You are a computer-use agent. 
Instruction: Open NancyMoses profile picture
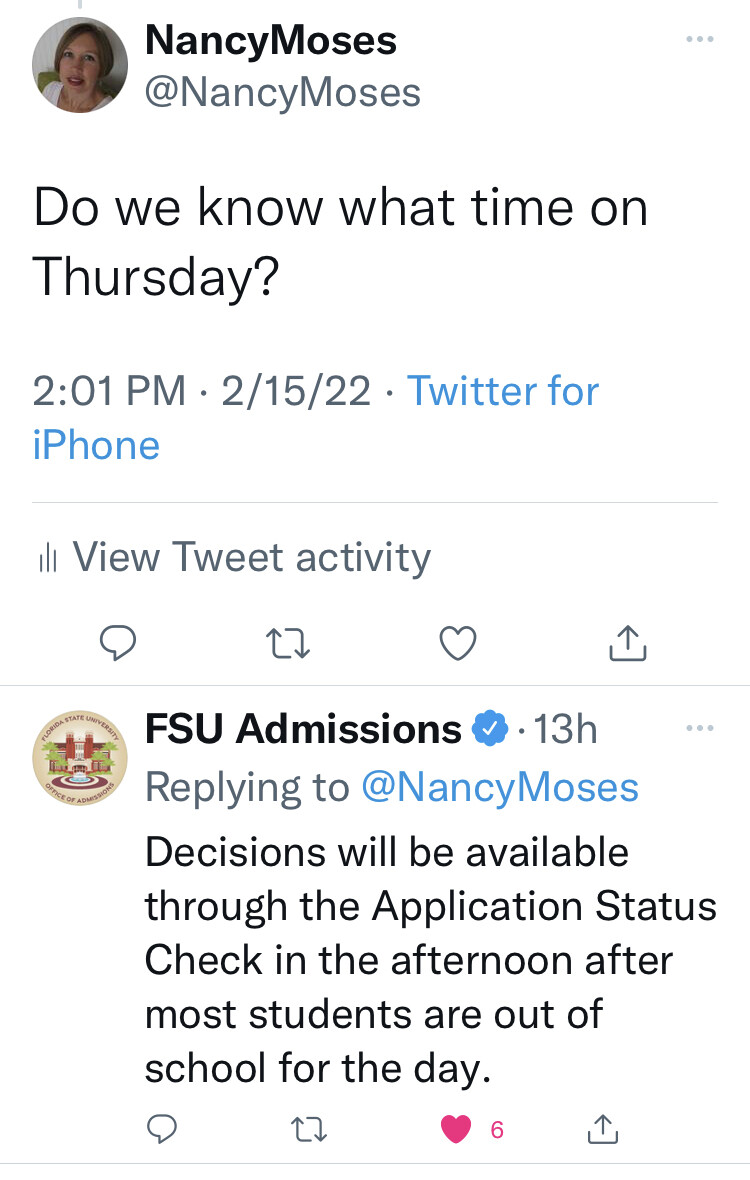click(79, 64)
